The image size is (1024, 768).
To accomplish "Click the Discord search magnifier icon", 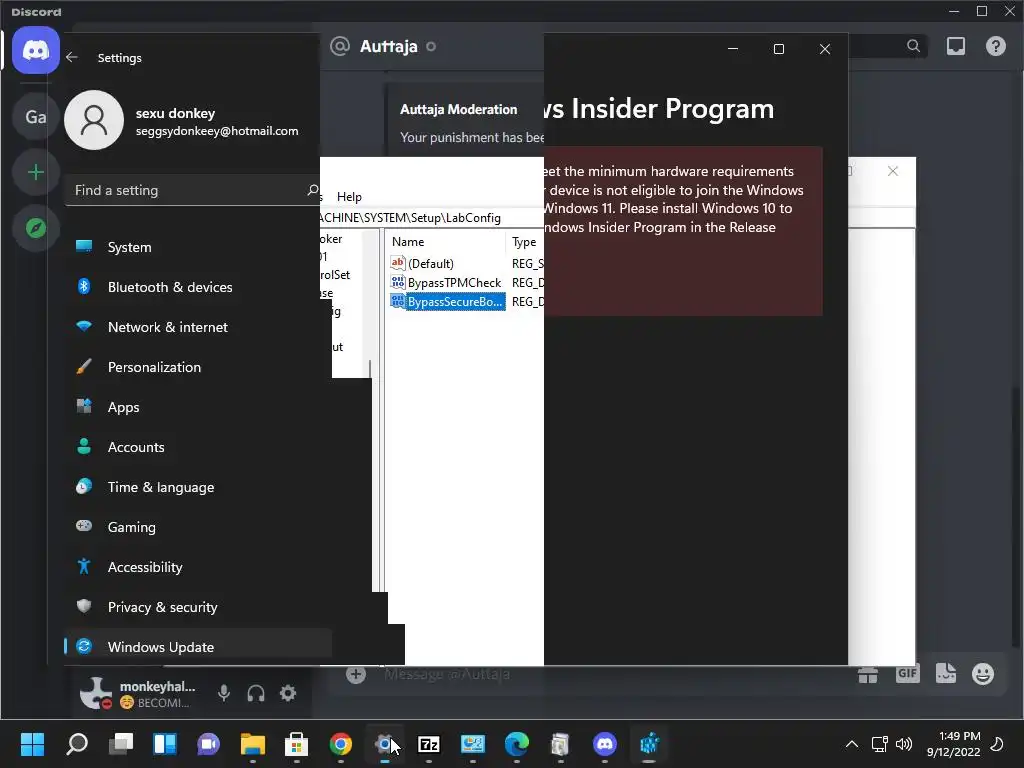I will pos(914,46).
